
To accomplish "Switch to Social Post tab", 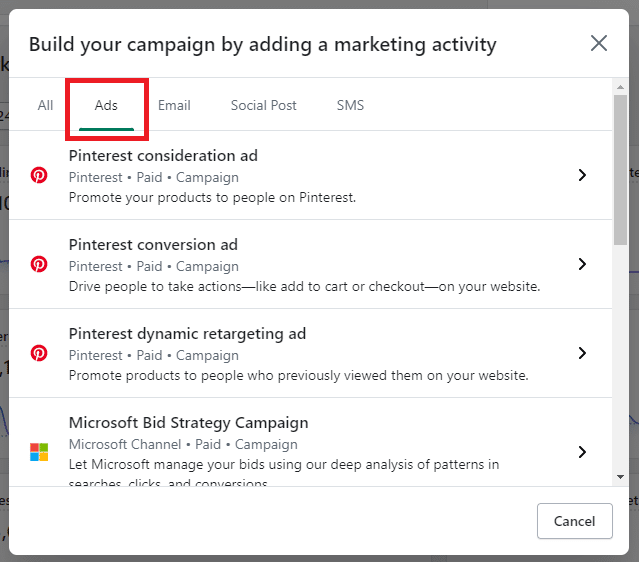I will (x=263, y=105).
